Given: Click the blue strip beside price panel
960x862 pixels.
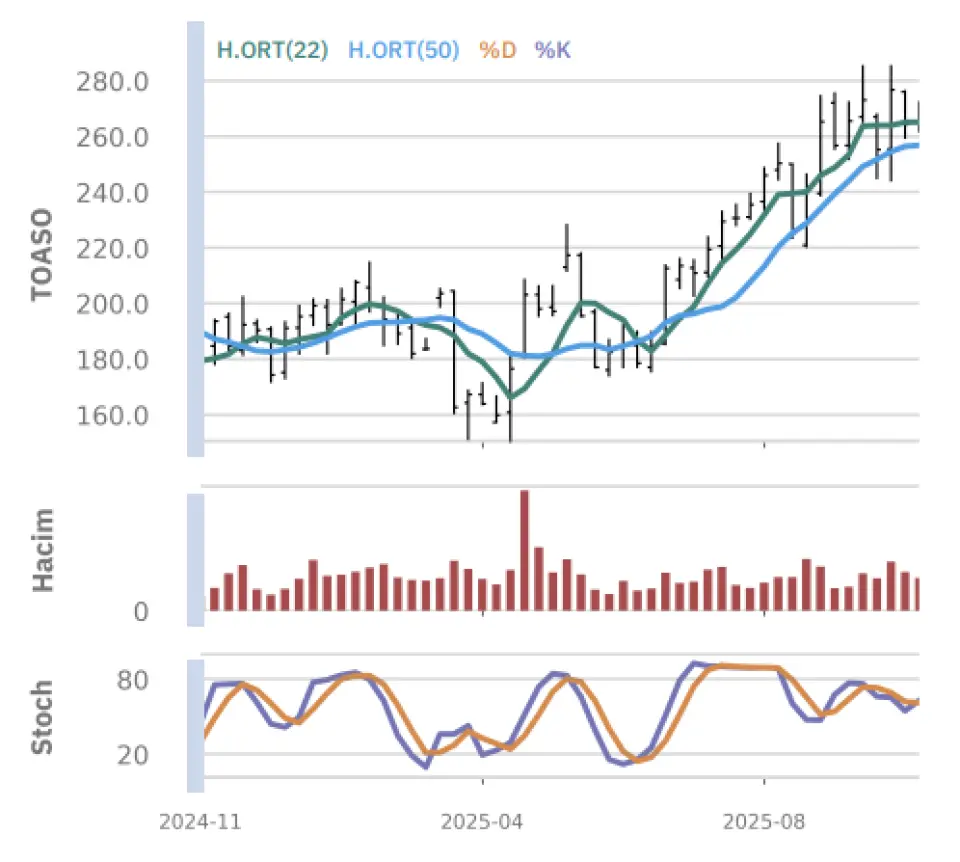Looking at the screenshot, I should [x=195, y=240].
